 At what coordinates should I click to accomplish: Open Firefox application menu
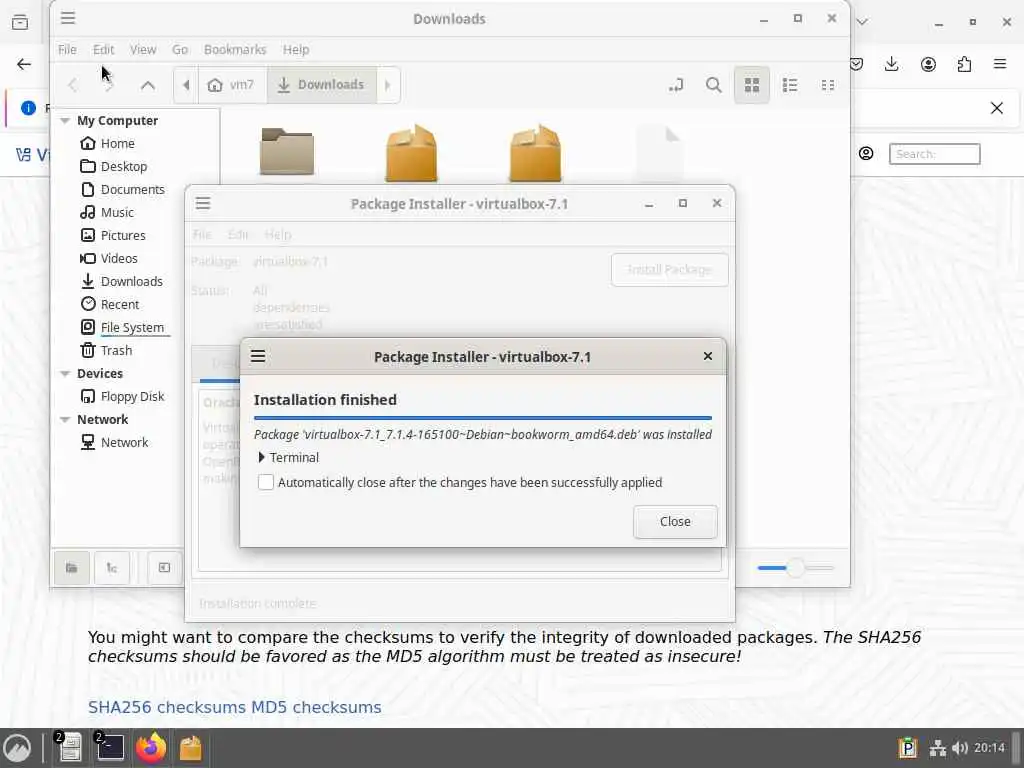tap(1000, 64)
